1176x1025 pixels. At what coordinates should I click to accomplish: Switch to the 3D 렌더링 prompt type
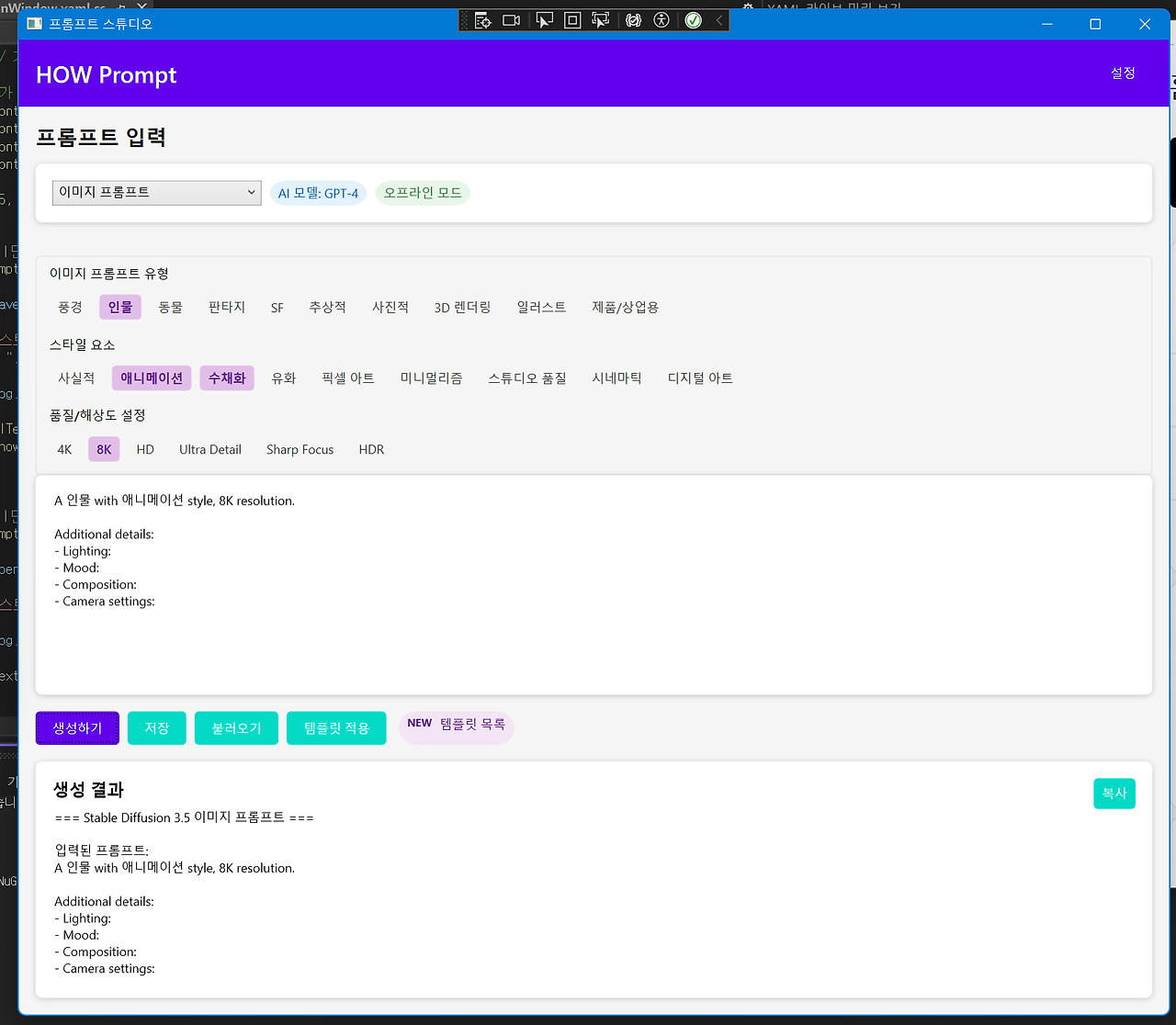click(x=462, y=307)
